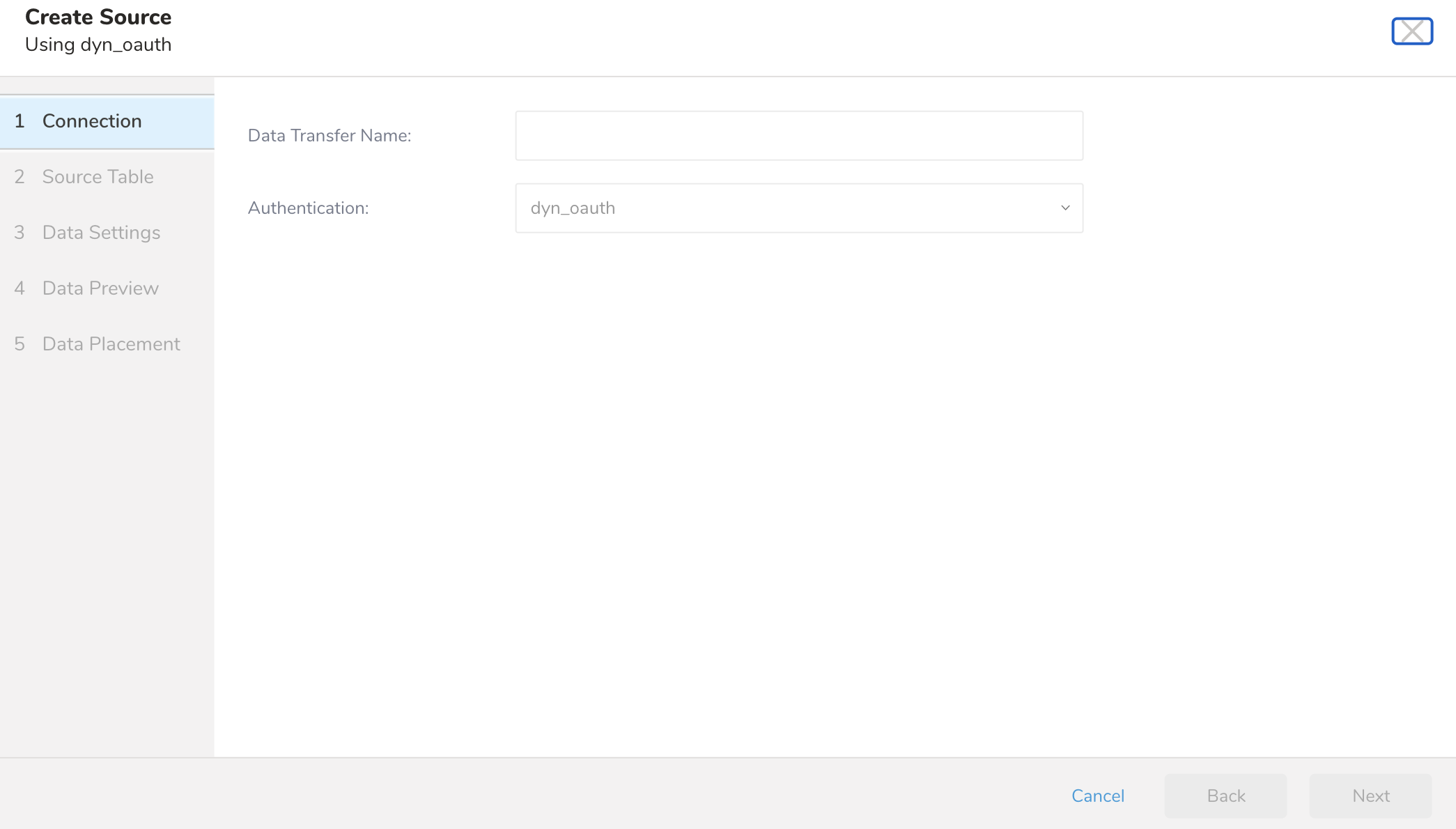The image size is (1456, 829).
Task: Click the dyn_oauth value in the Authentication field
Action: tap(573, 208)
